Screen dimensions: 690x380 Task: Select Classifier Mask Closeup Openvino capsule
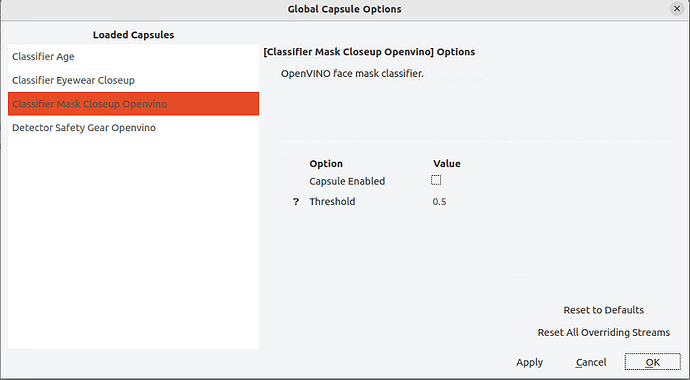point(133,104)
